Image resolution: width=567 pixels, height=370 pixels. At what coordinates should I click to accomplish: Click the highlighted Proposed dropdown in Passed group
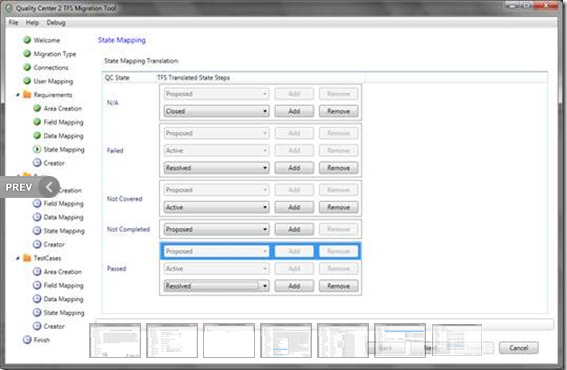click(216, 251)
